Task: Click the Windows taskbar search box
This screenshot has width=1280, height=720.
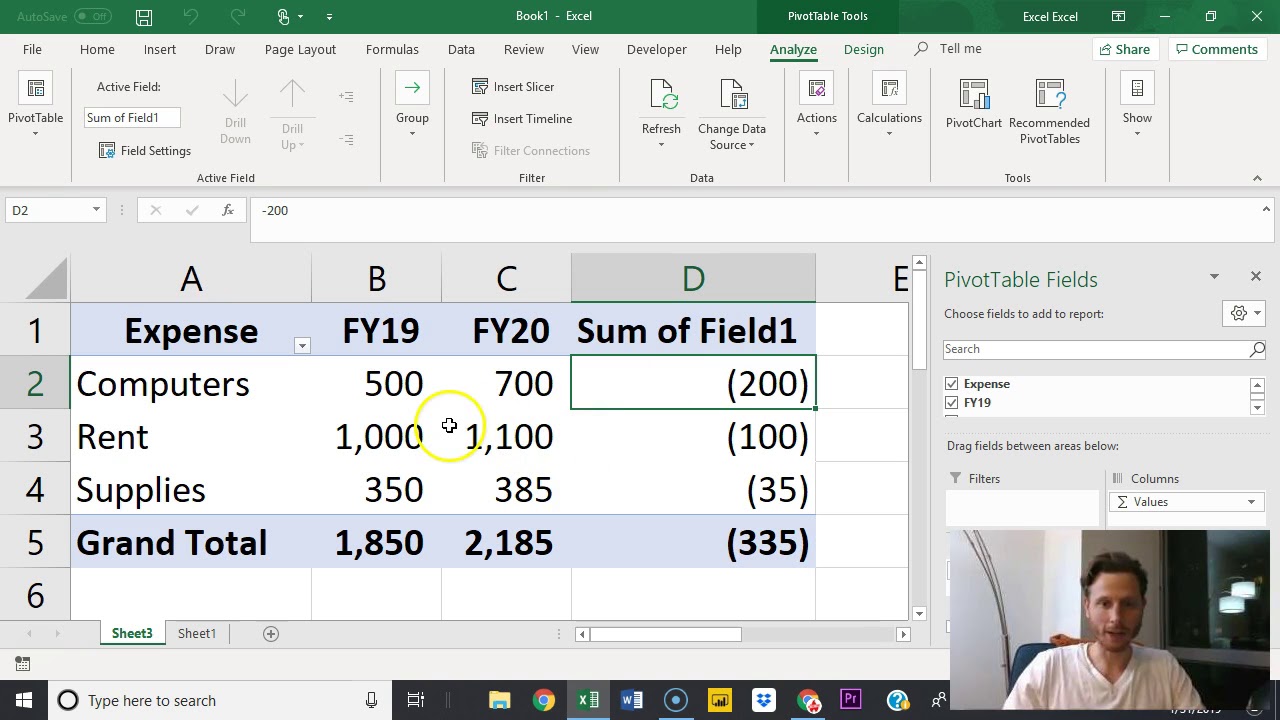Action: (219, 700)
